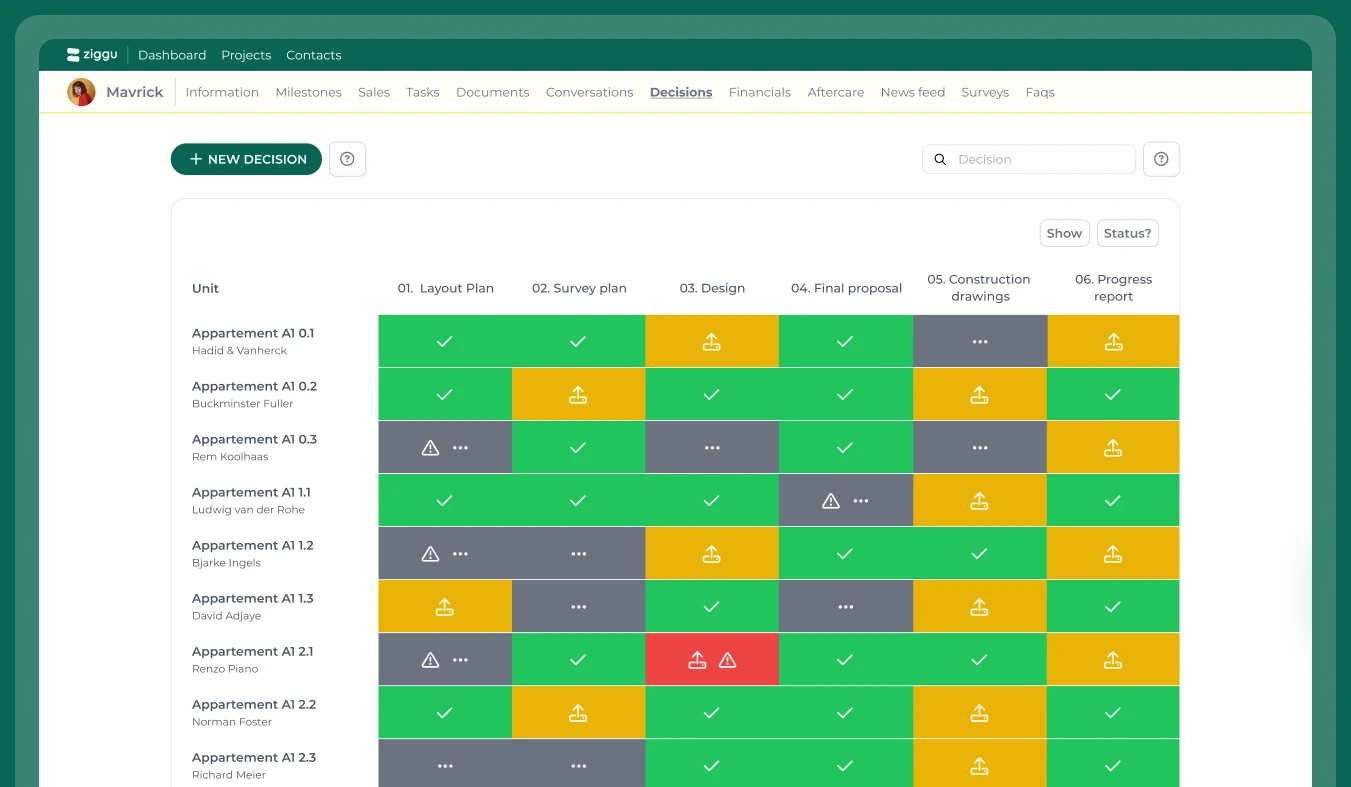Click upload icon in red A1 2.1 Design cell
Image resolution: width=1351 pixels, height=787 pixels.
coord(698,660)
